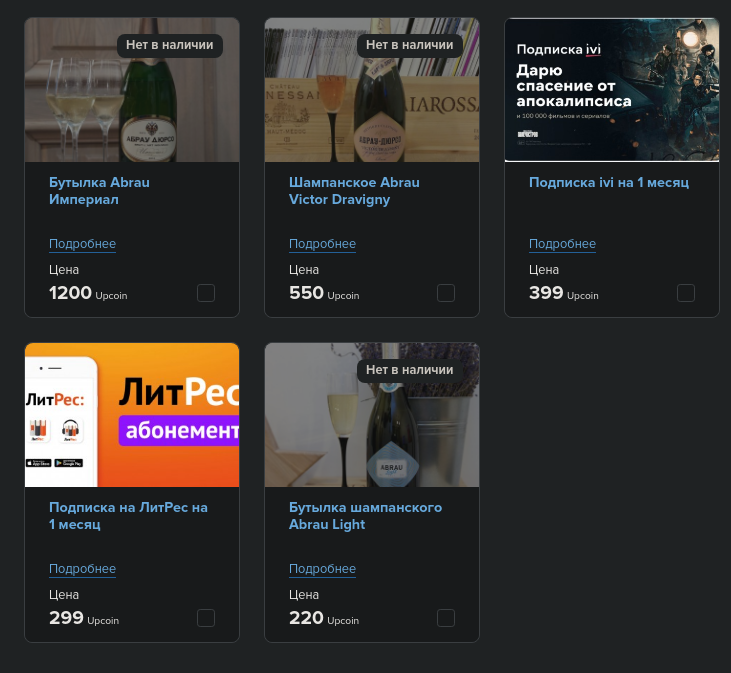Check the box on the ЛитРес subscription card
This screenshot has width=731, height=673.
[x=206, y=618]
